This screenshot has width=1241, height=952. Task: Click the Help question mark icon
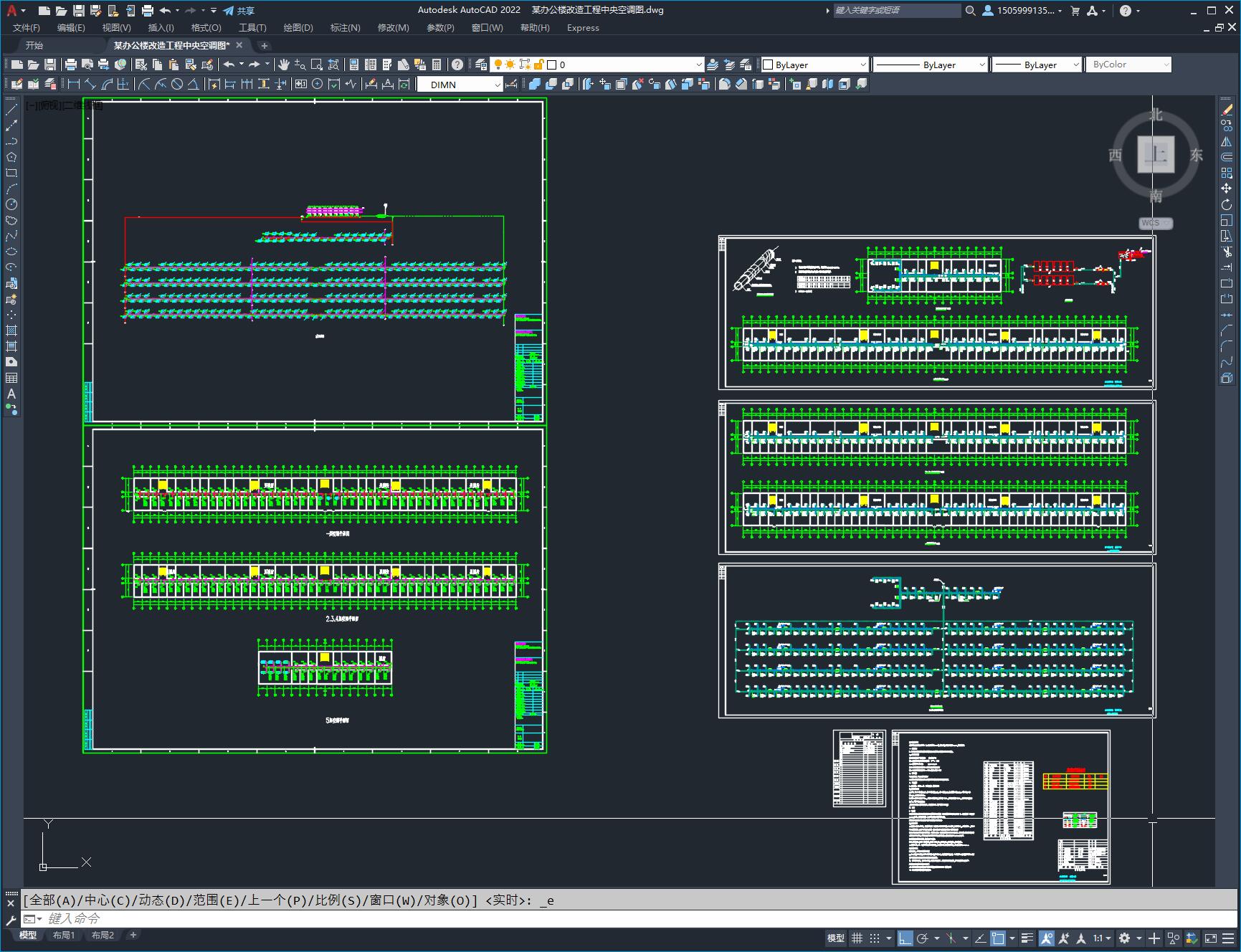tap(457, 65)
